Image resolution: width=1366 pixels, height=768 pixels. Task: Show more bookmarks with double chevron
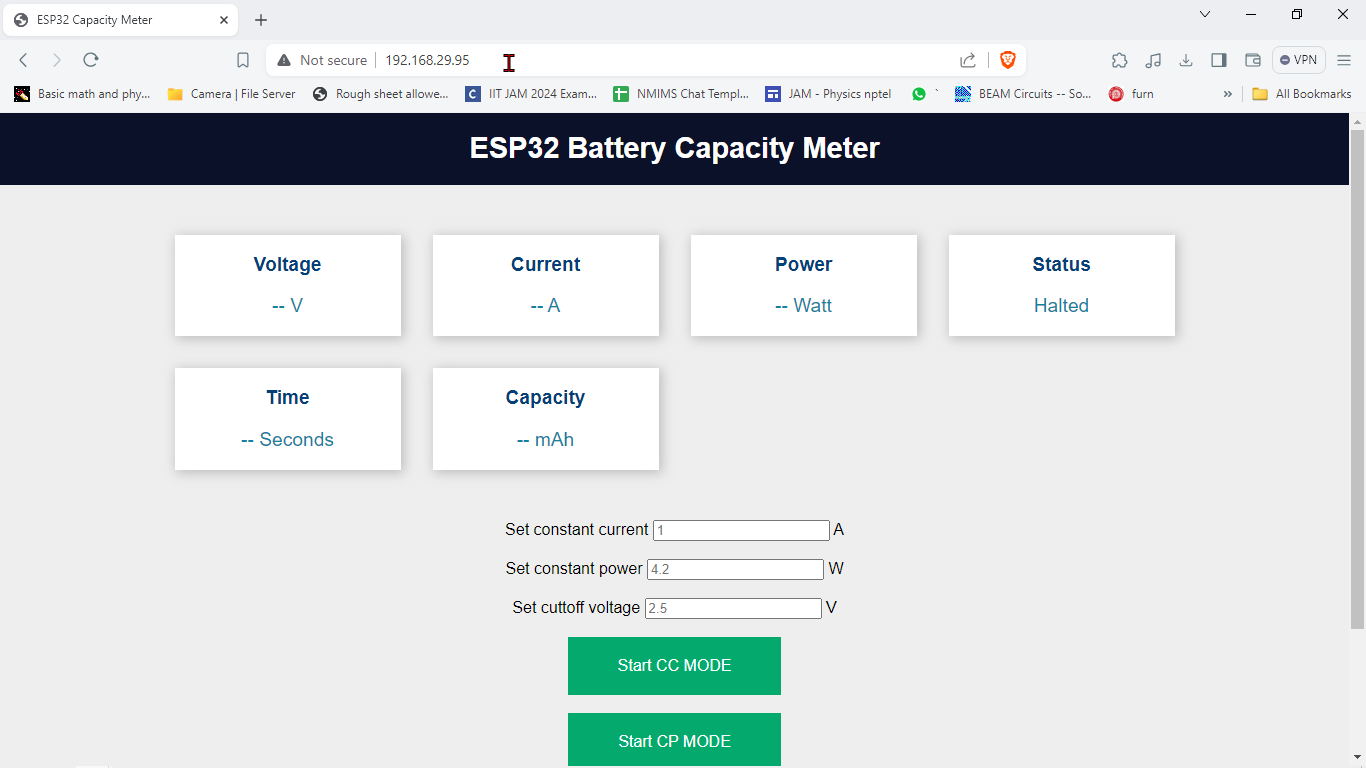[x=1228, y=94]
